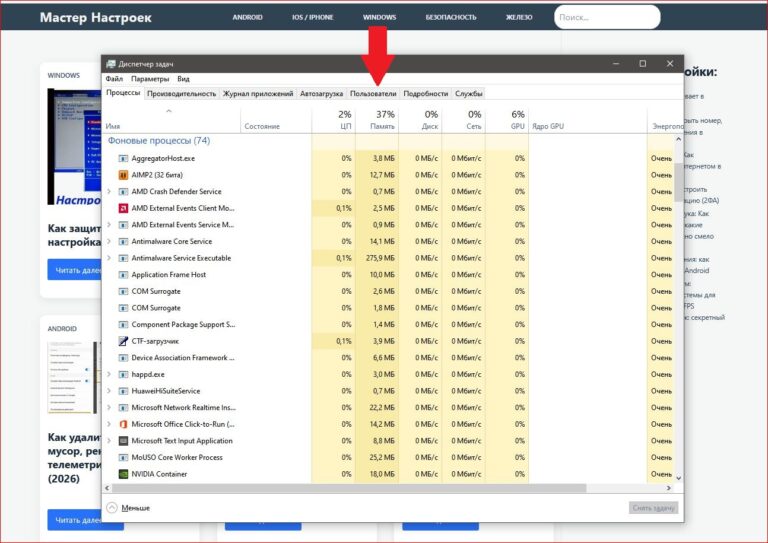Click the happd.exe process icon

point(123,374)
